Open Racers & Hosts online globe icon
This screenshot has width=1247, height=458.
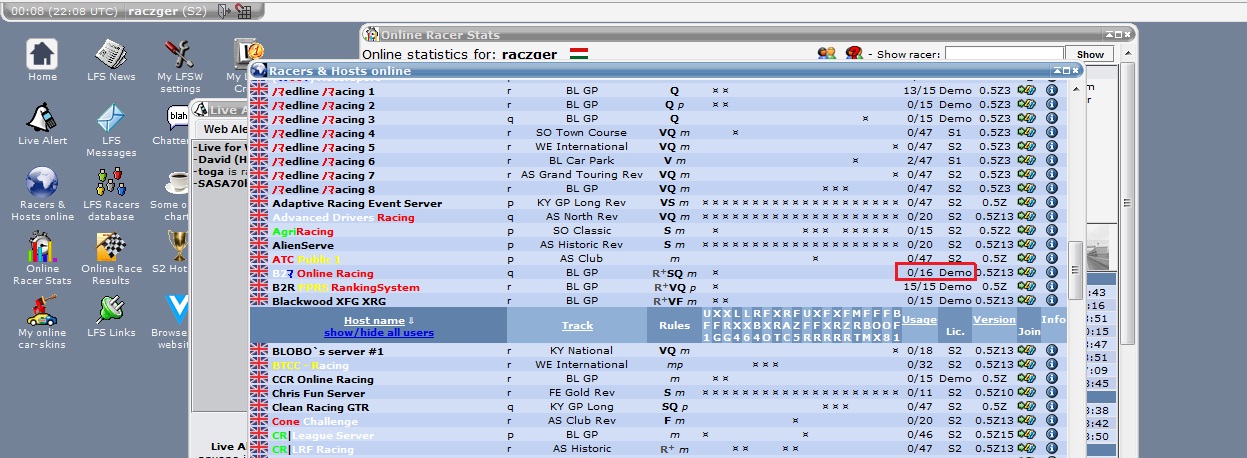pos(42,182)
